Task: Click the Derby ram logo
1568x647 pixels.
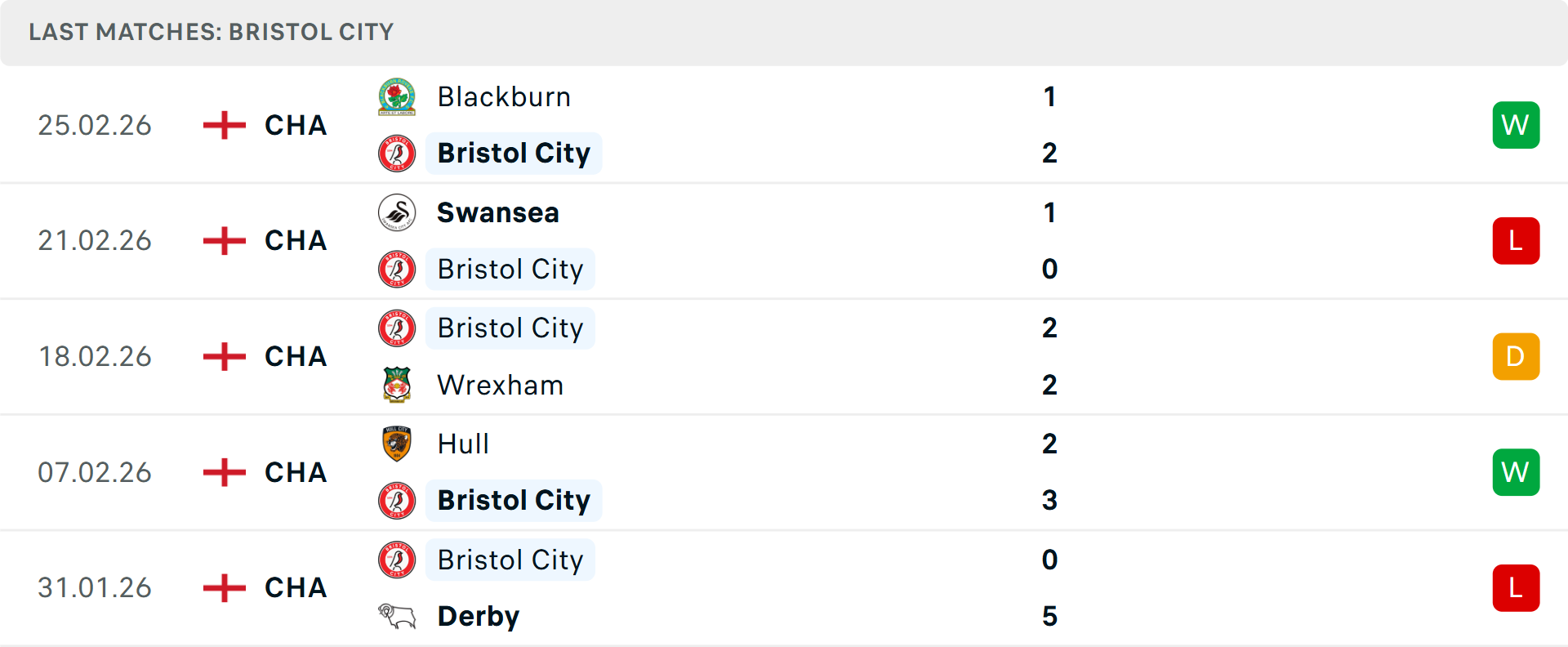Action: click(x=397, y=616)
